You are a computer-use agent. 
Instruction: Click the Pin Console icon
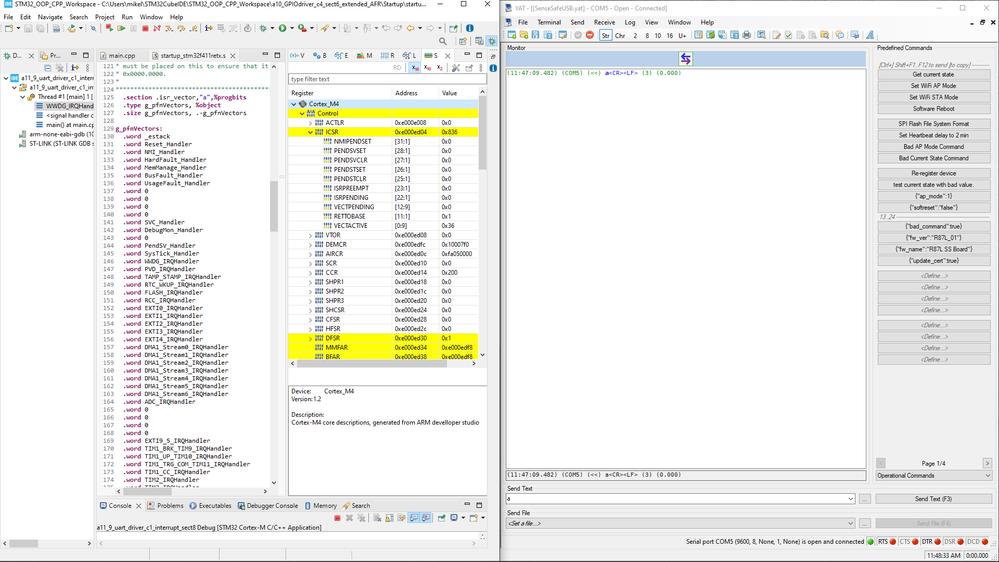coord(441,518)
